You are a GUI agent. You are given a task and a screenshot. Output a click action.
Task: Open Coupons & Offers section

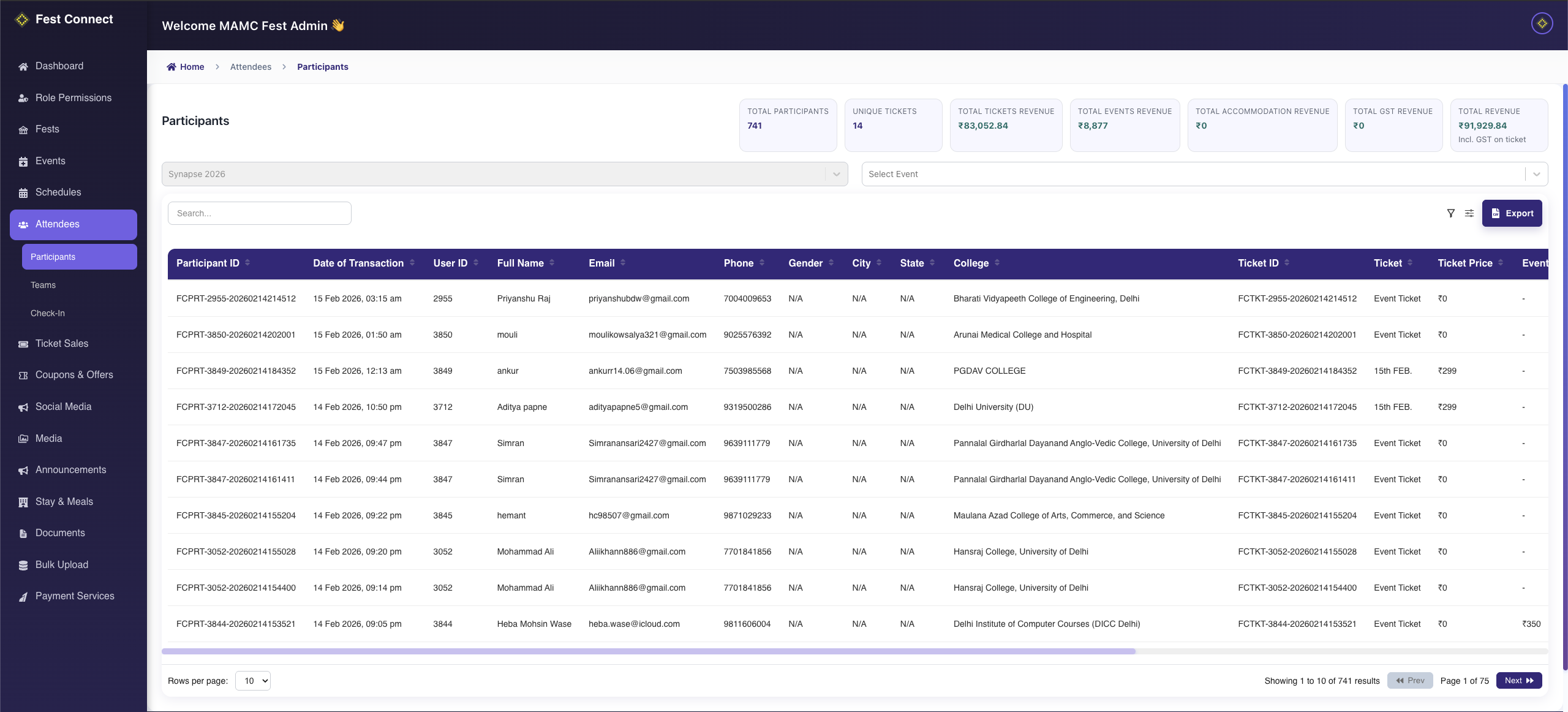[x=74, y=375]
